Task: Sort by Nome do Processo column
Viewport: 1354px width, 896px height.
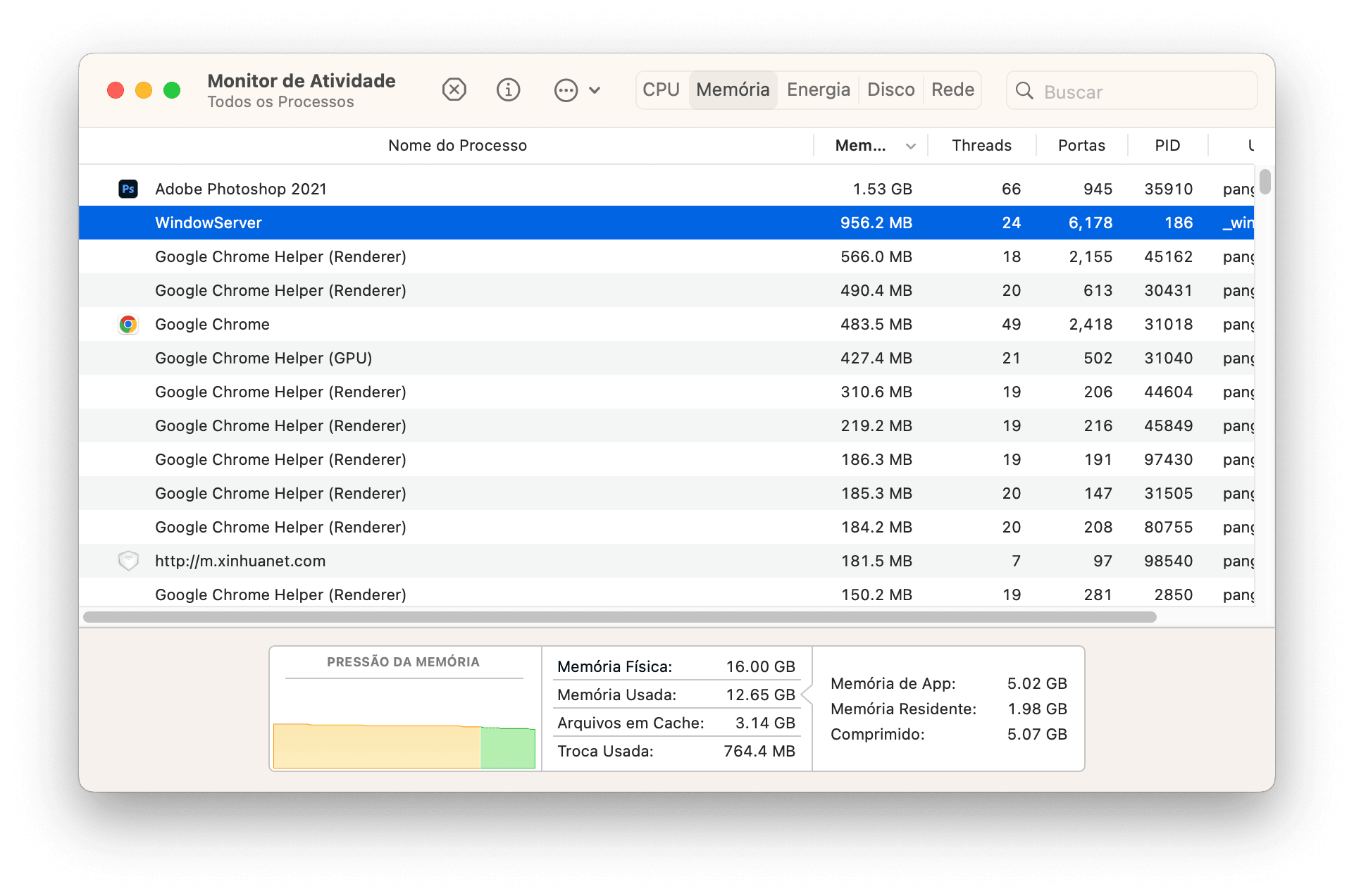Action: pos(458,146)
